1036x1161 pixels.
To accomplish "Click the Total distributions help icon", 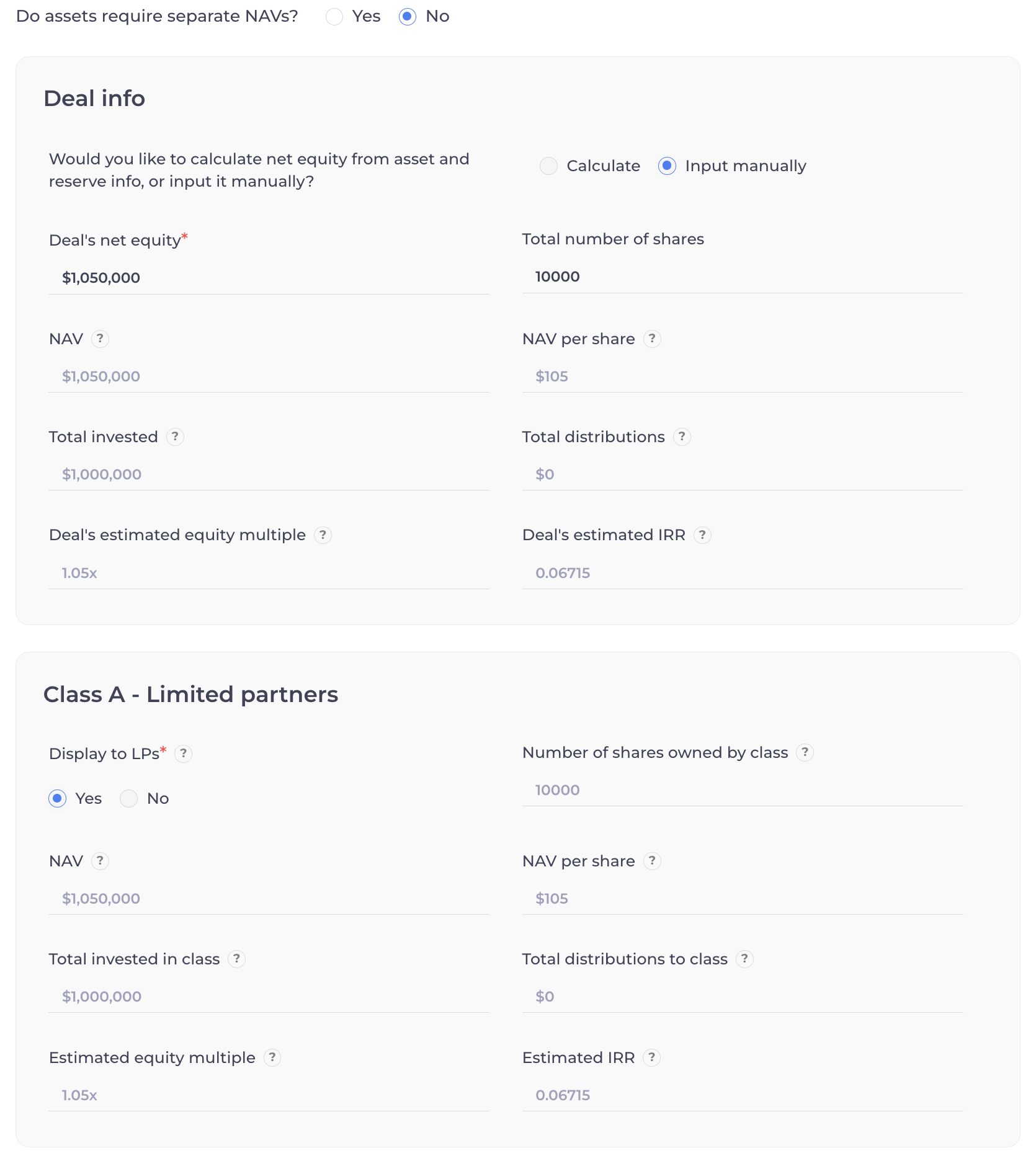I will (682, 437).
